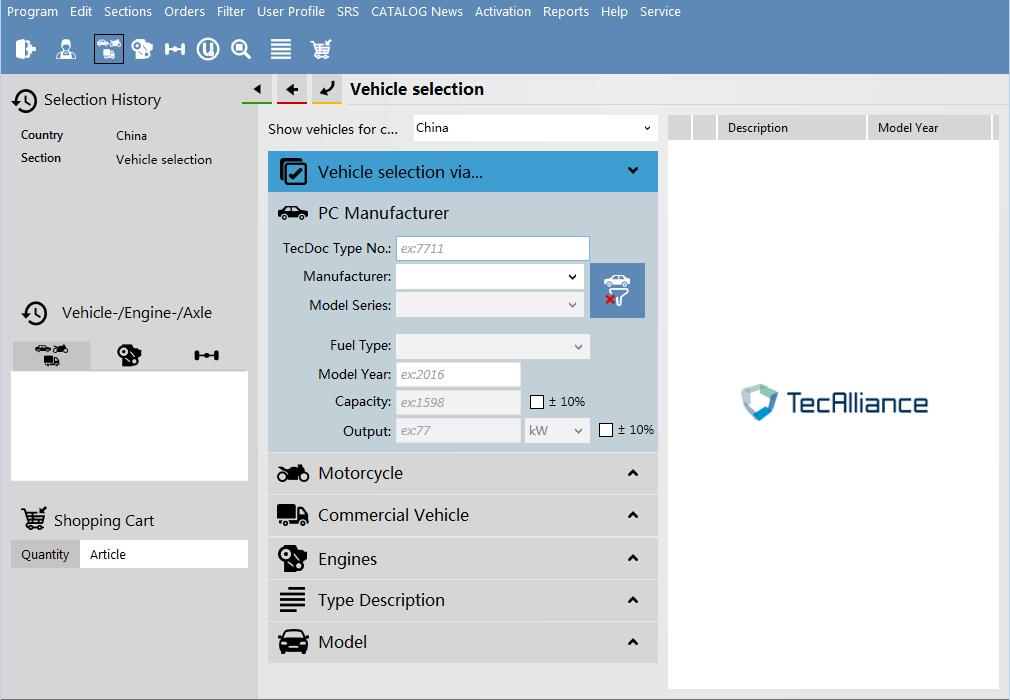Click the green-underlined collapse arrow button
Screen dimensions: 1010x700
click(257, 90)
